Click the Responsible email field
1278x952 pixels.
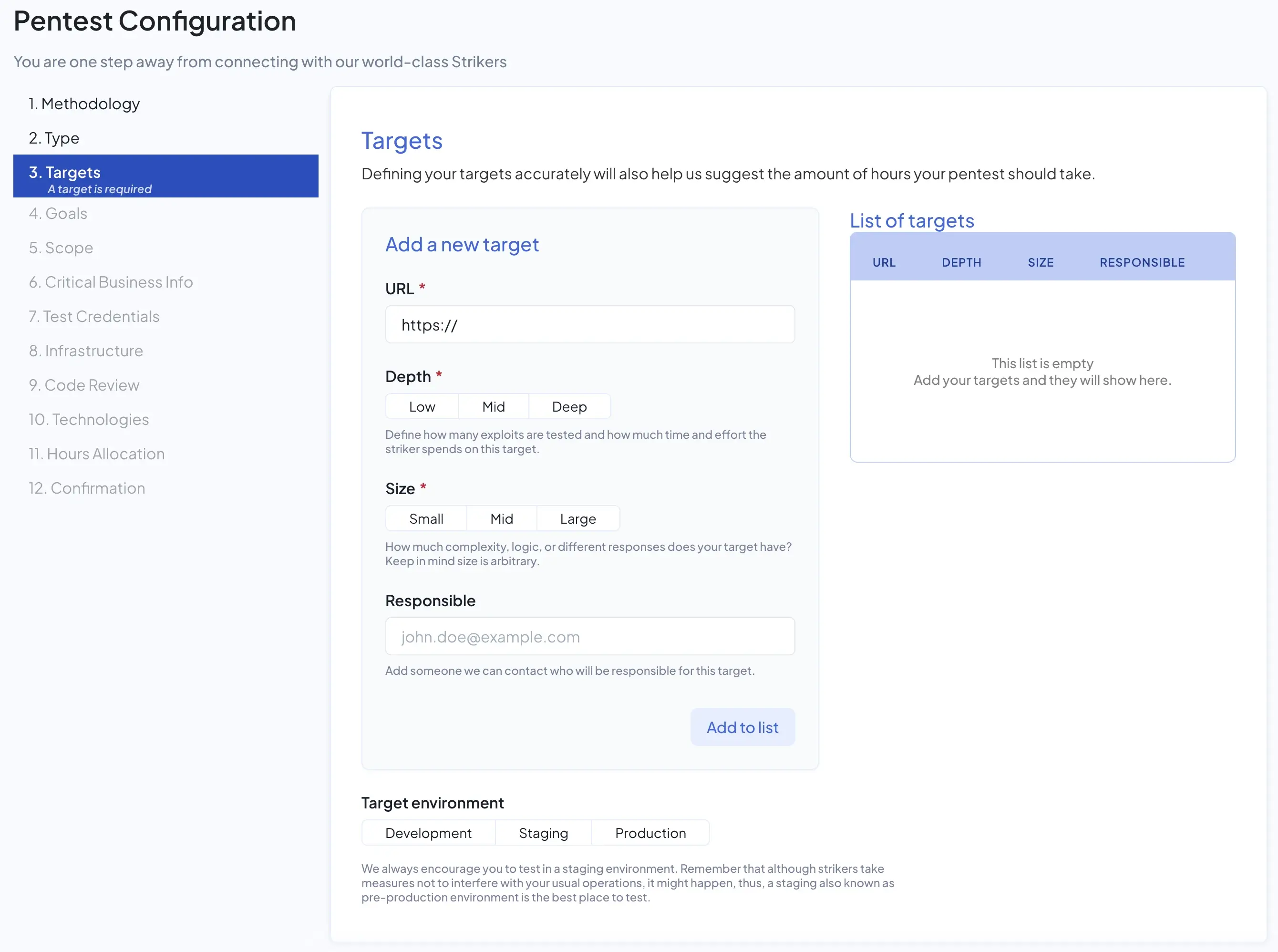click(x=589, y=637)
